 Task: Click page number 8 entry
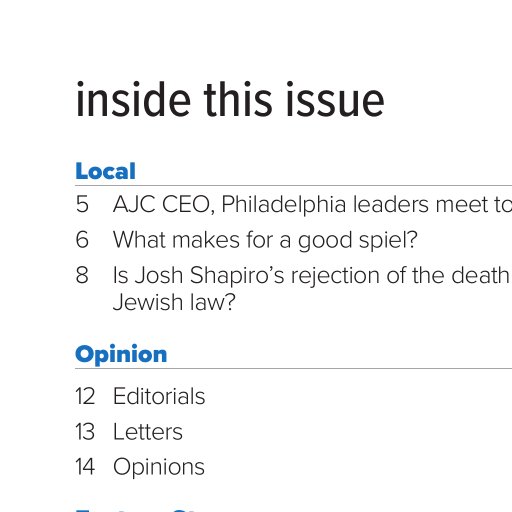(82, 275)
